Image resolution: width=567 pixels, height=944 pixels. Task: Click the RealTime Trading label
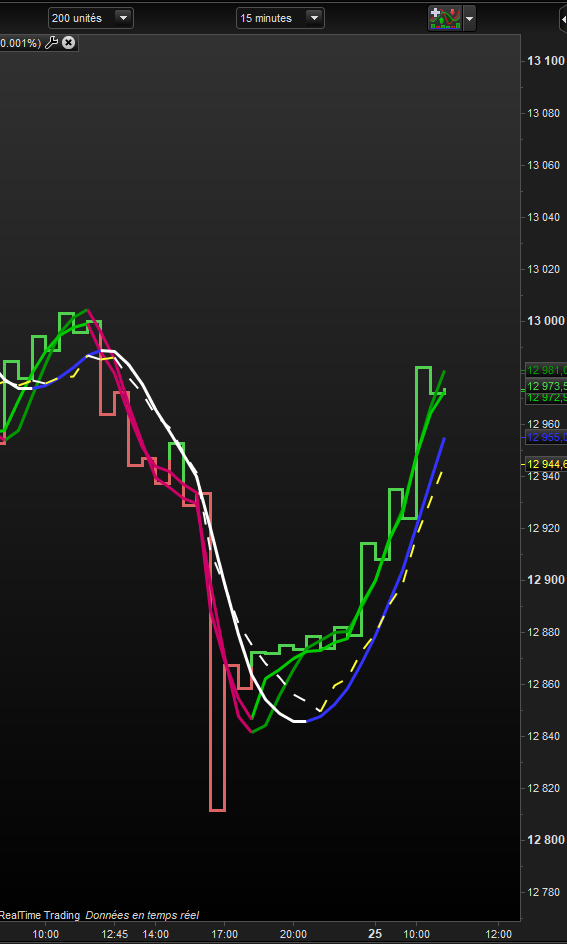[x=40, y=915]
